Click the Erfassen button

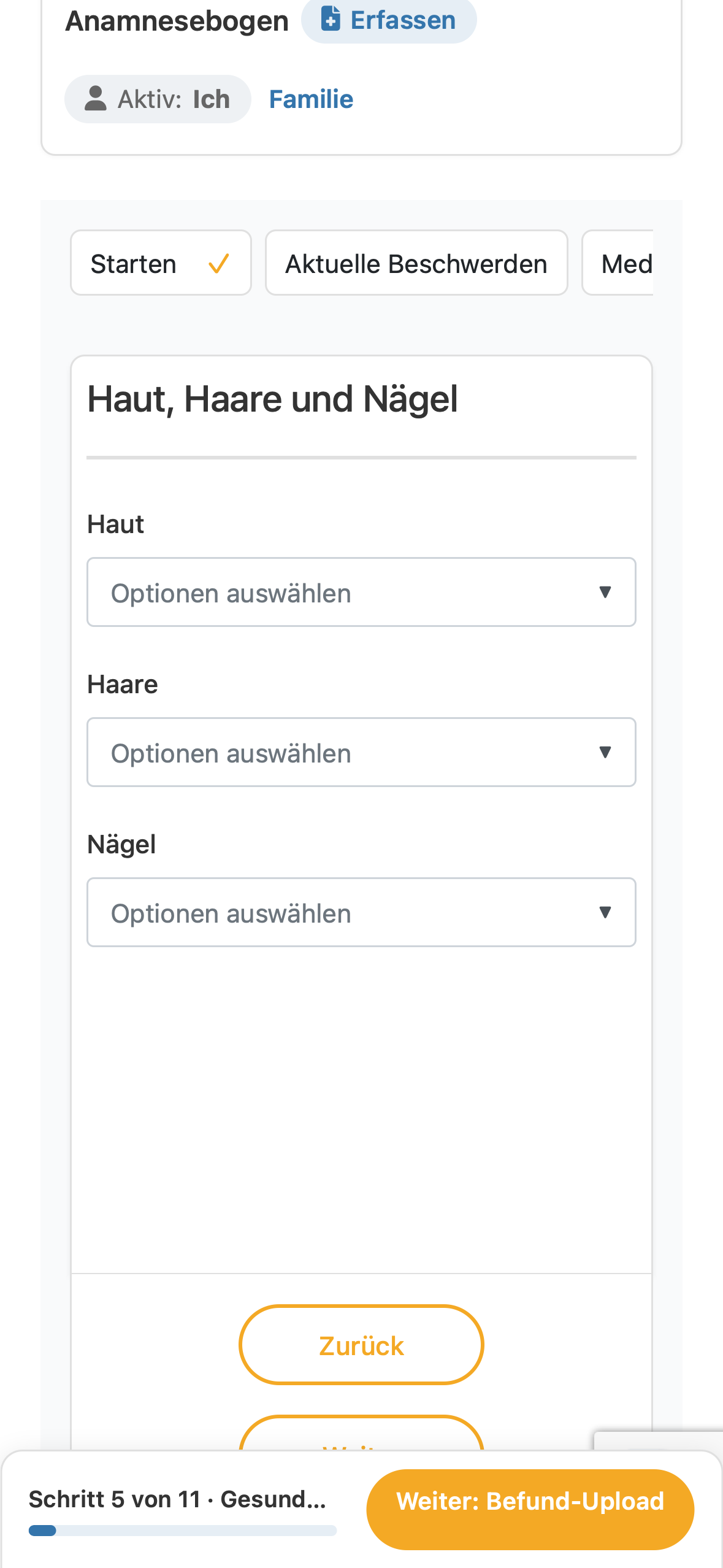click(x=389, y=20)
